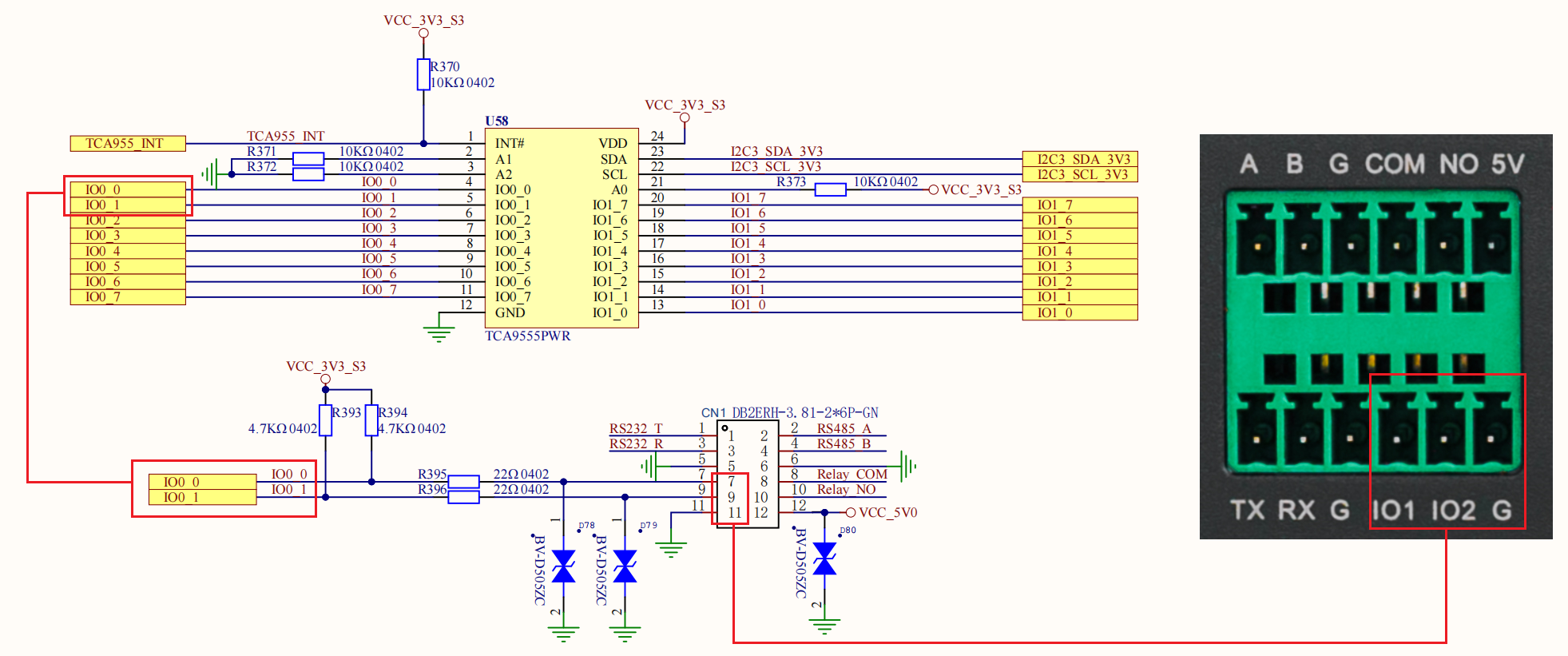Click the DB2ERH-3.81-2*6P-GN part text
This screenshot has width=1568, height=656.
(805, 412)
